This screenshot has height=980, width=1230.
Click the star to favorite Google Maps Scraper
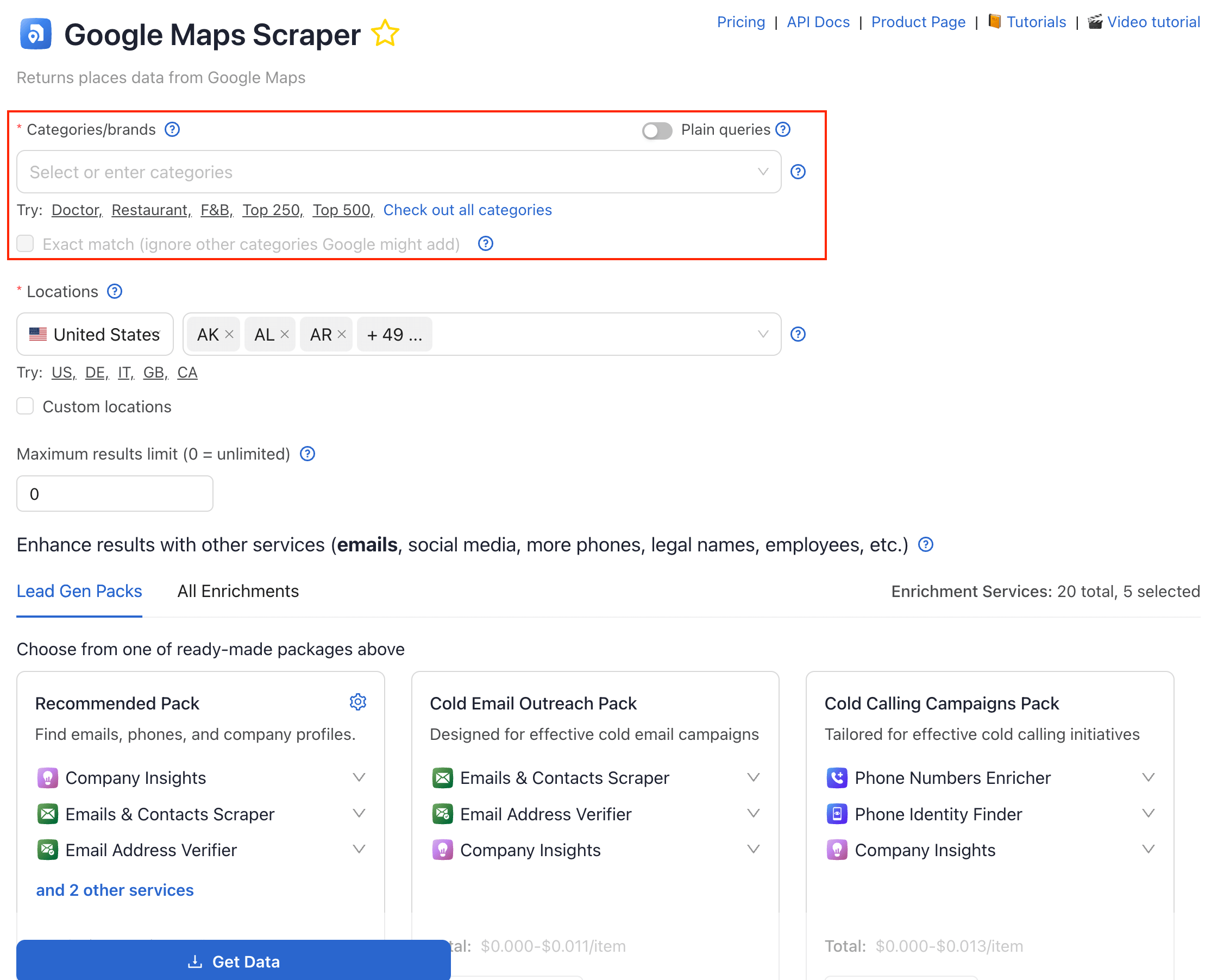point(385,33)
